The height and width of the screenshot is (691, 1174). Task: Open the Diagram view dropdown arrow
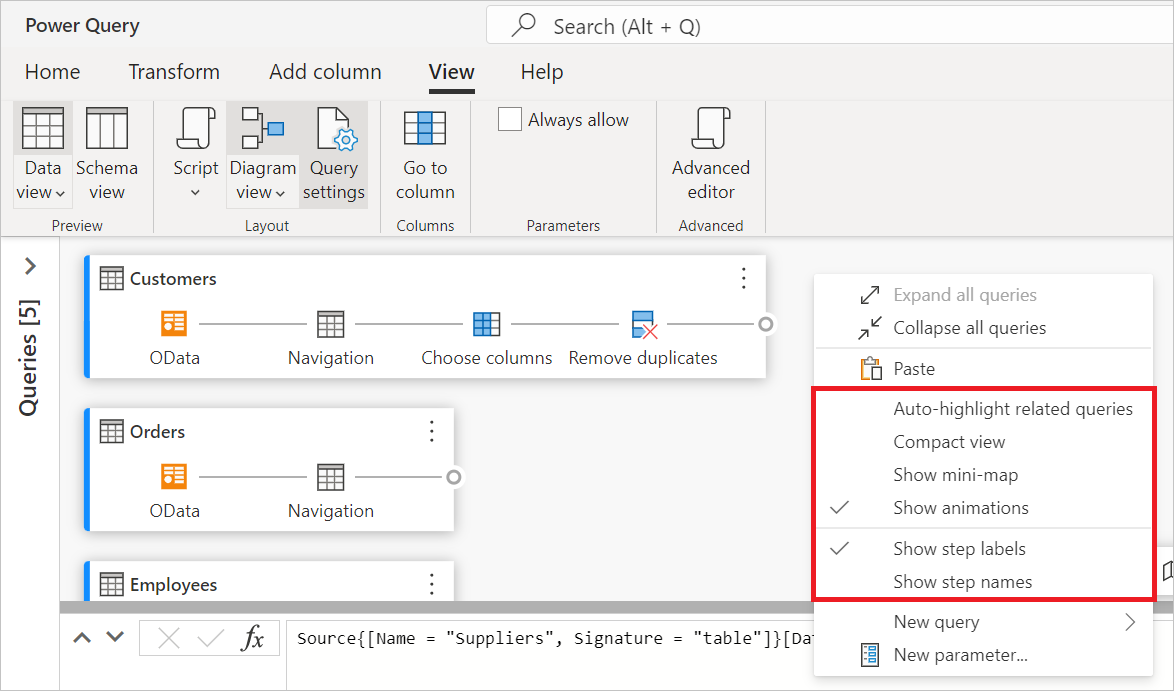pos(280,194)
